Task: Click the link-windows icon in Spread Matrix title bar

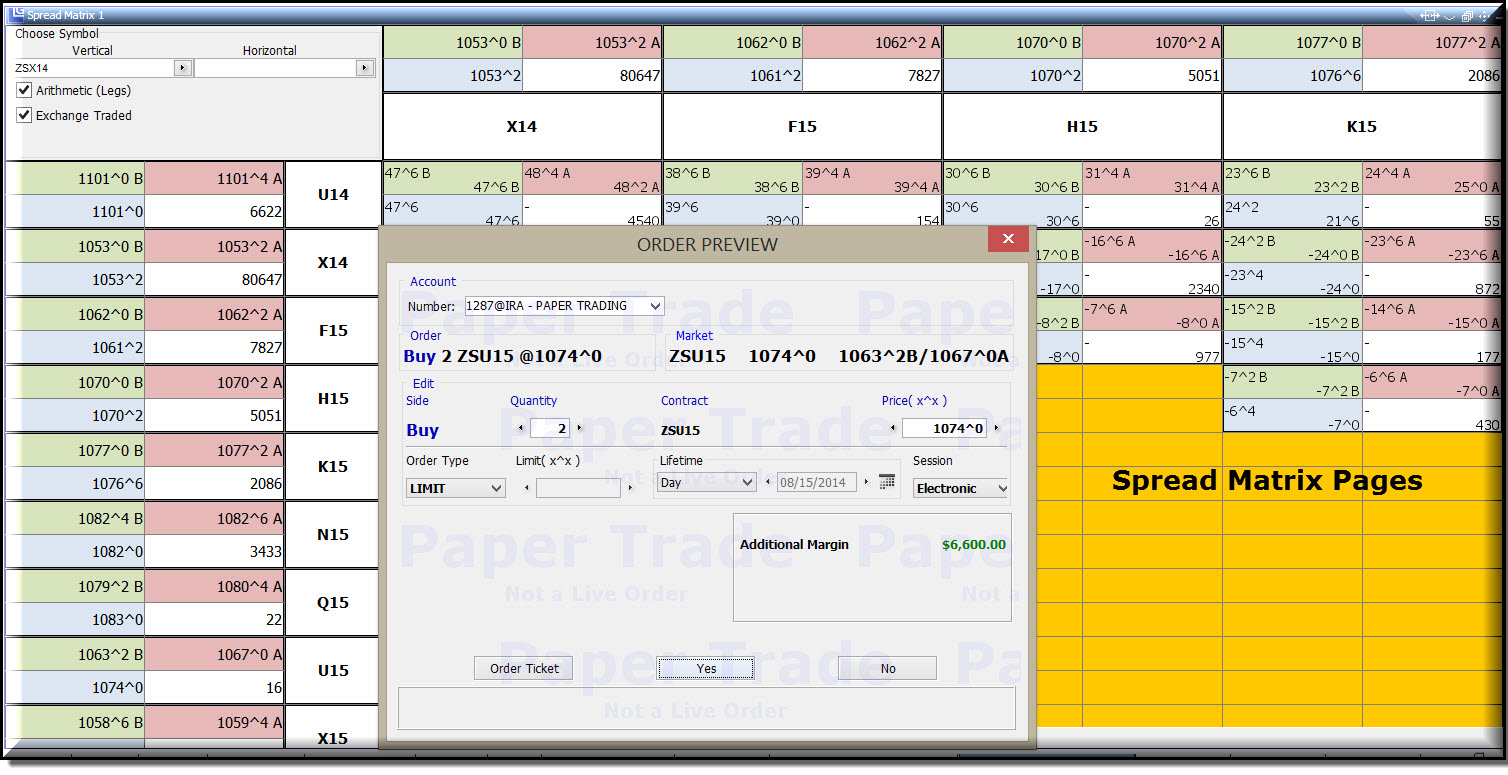Action: (x=1430, y=16)
